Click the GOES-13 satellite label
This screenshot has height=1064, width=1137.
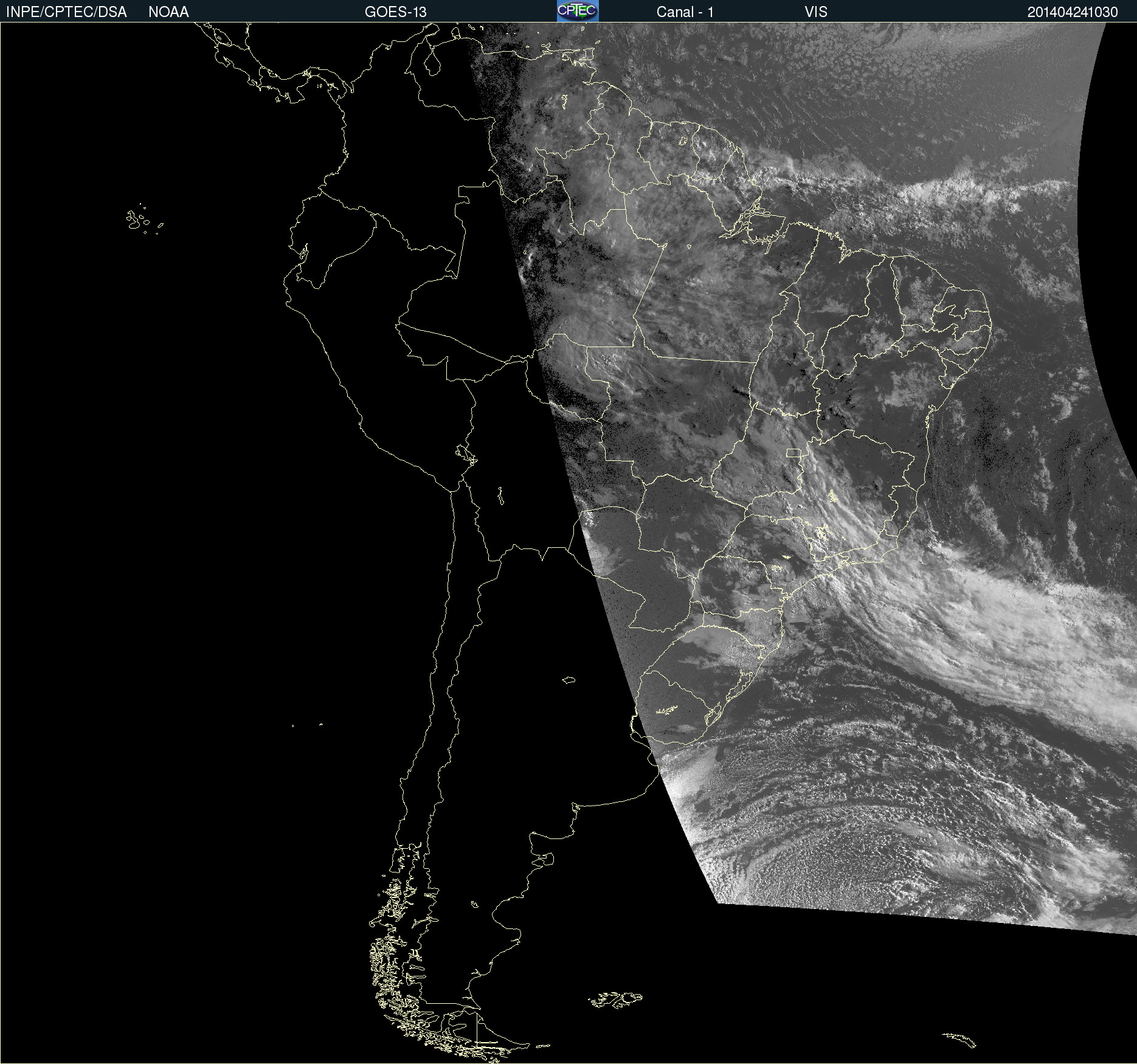click(x=396, y=12)
